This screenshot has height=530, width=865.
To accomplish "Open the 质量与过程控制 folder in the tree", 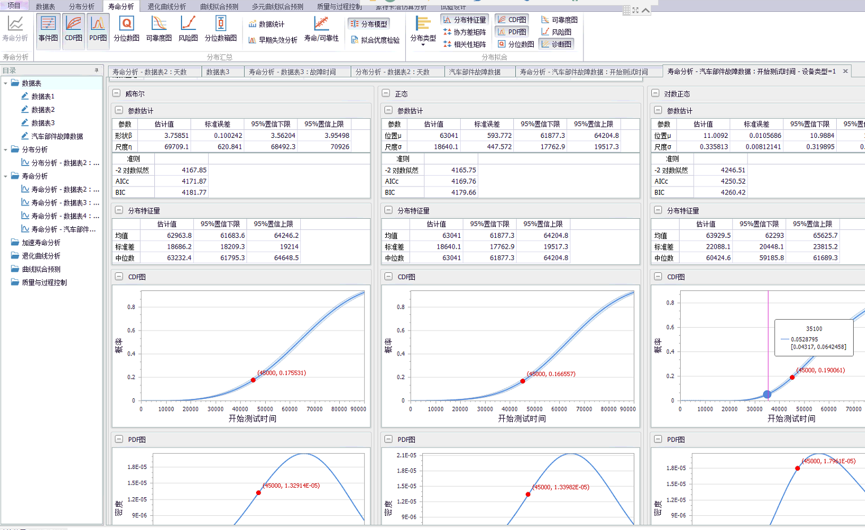I will 44,282.
